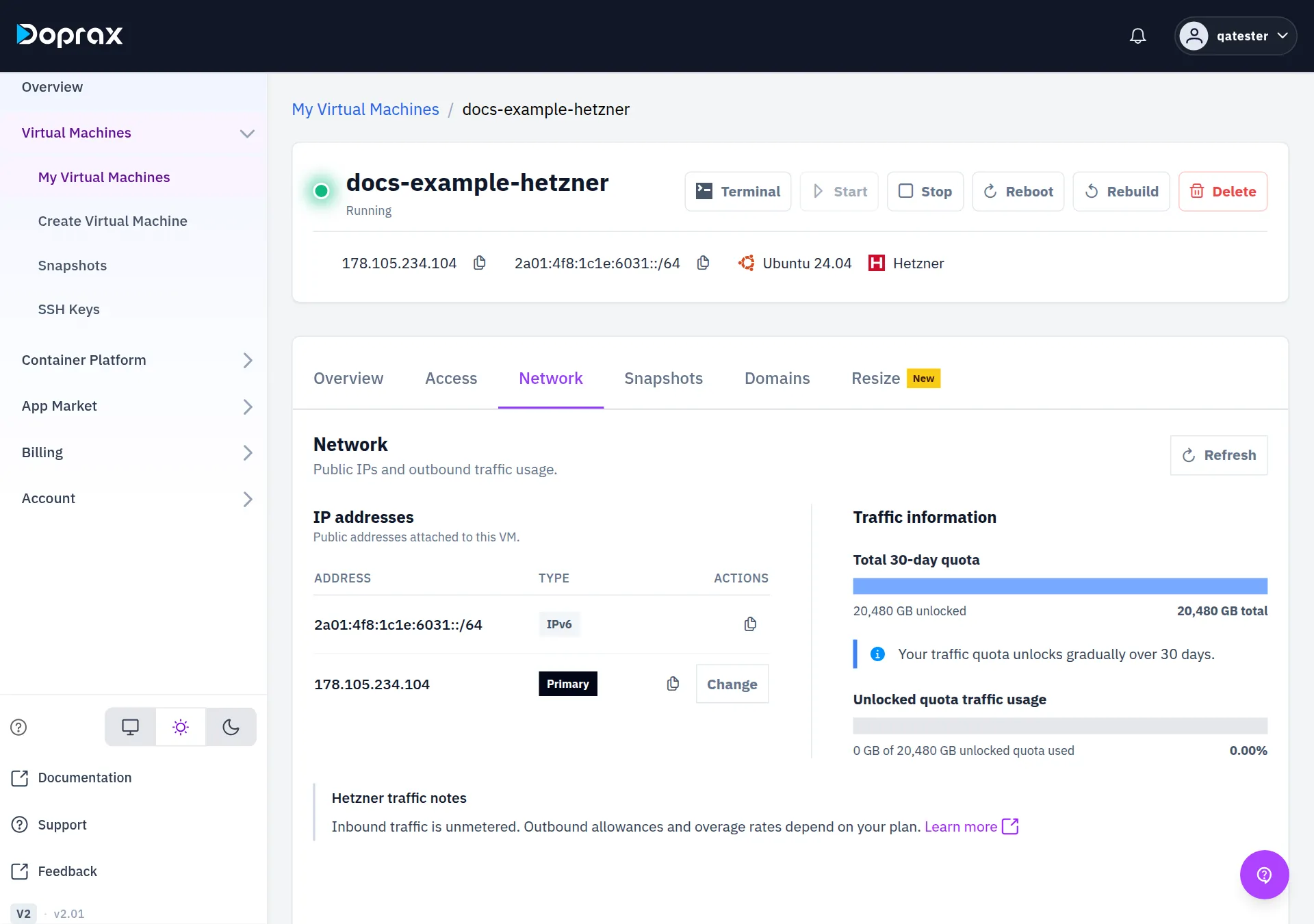
Task: Rebuild the virtual machine
Action: pyautogui.click(x=1121, y=192)
